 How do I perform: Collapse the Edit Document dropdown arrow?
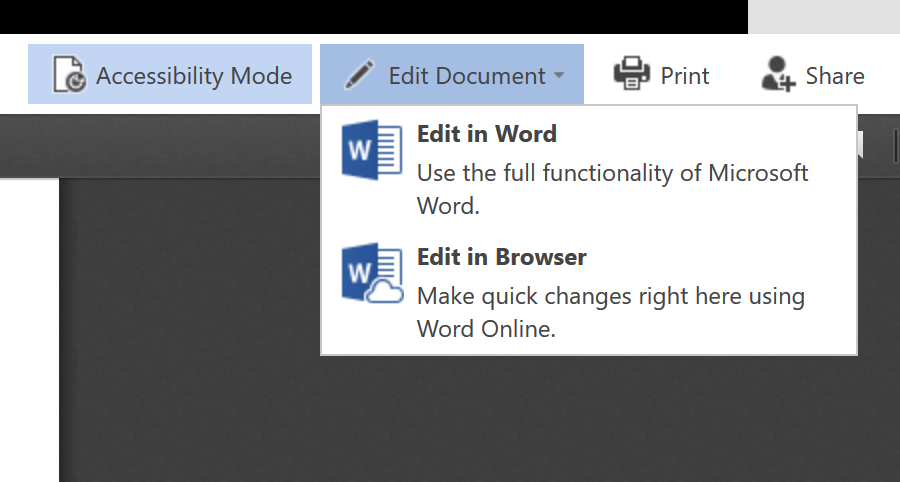[x=559, y=75]
